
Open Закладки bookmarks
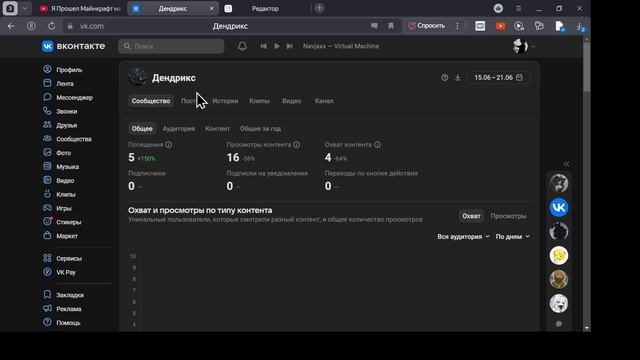(64, 295)
